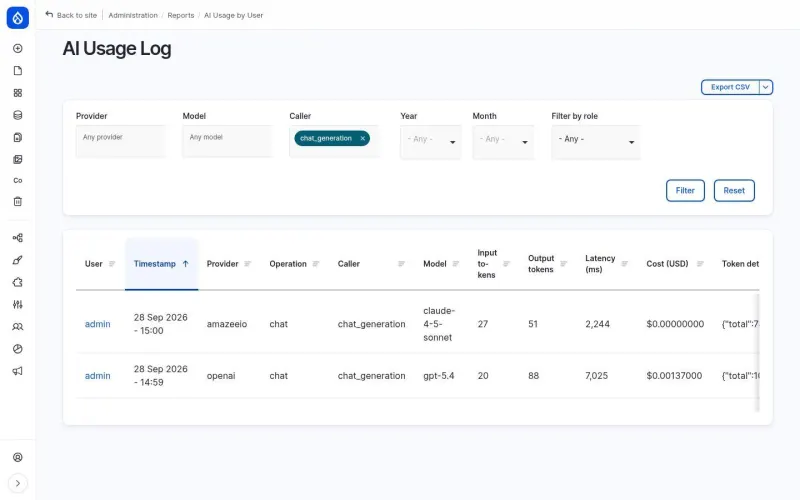Open admin link in amazeeio row
800x500 pixels.
pos(97,324)
